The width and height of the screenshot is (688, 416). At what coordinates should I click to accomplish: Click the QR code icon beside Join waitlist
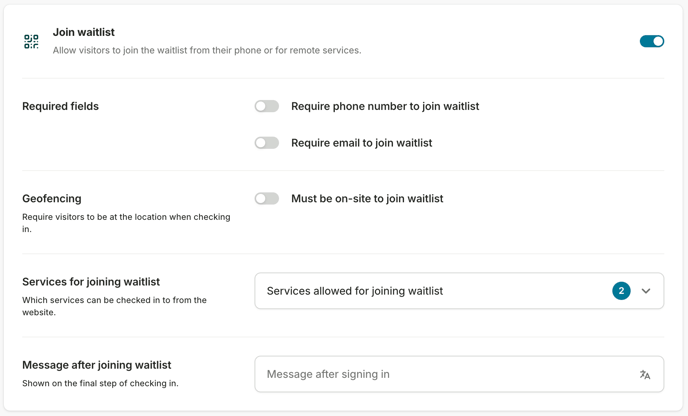pos(31,41)
